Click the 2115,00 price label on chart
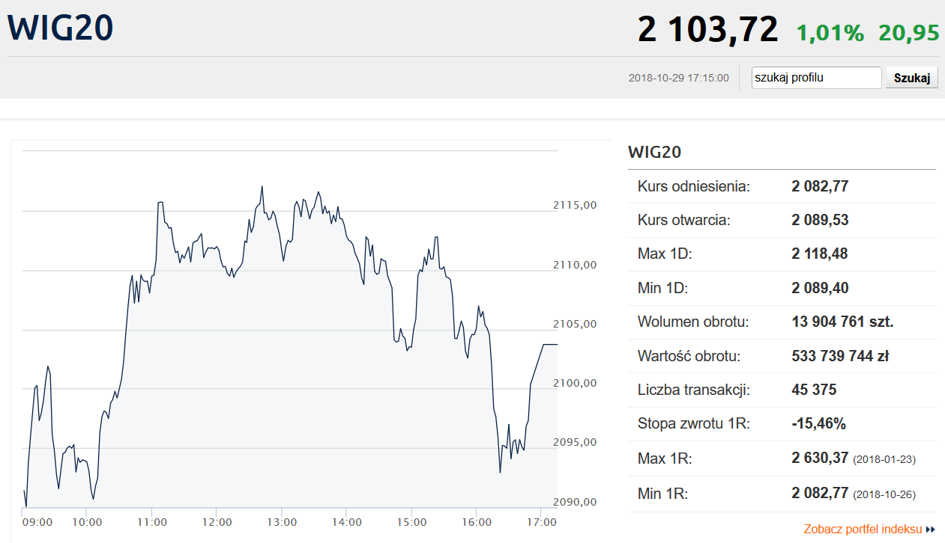The height and width of the screenshot is (543, 945). click(574, 205)
